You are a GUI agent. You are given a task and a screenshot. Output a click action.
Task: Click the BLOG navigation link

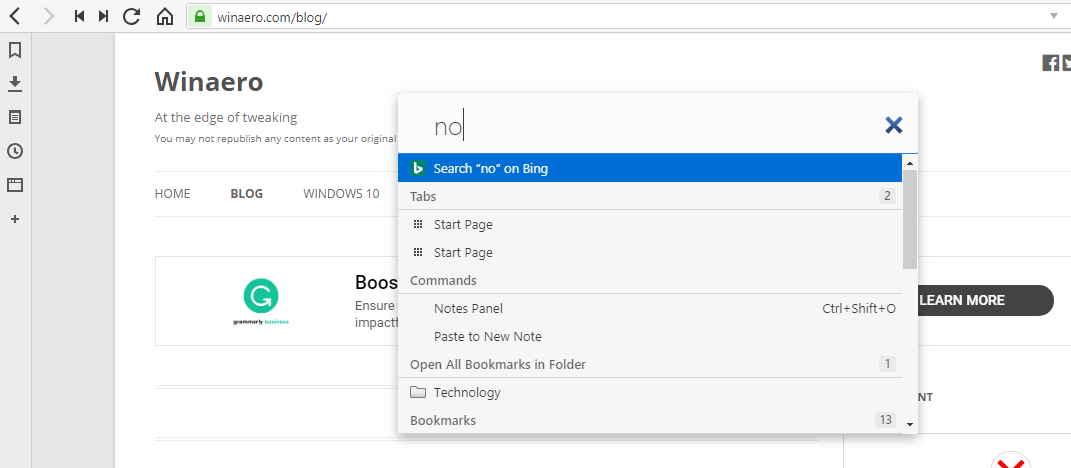[x=247, y=193]
